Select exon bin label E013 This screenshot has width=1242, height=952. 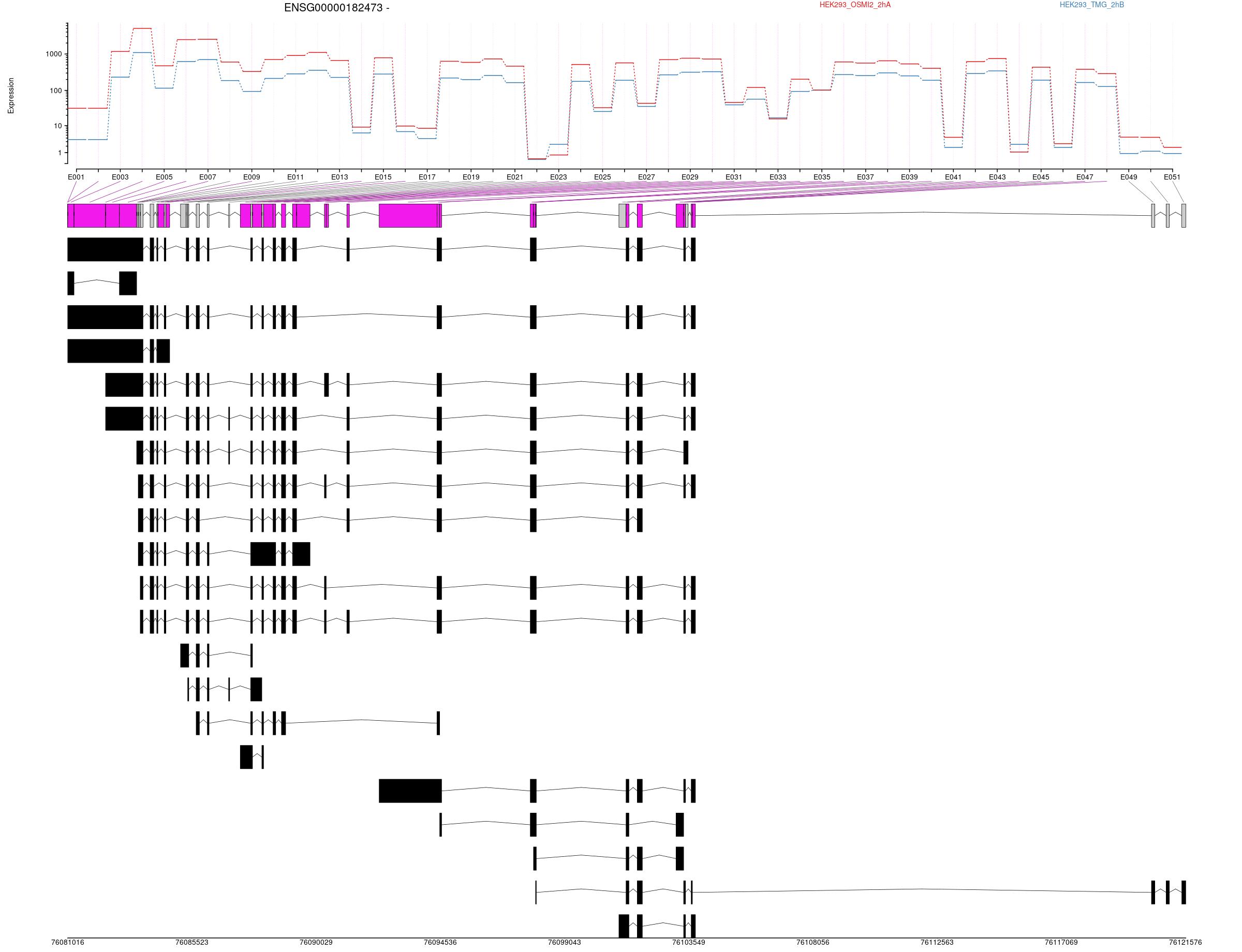tap(339, 177)
